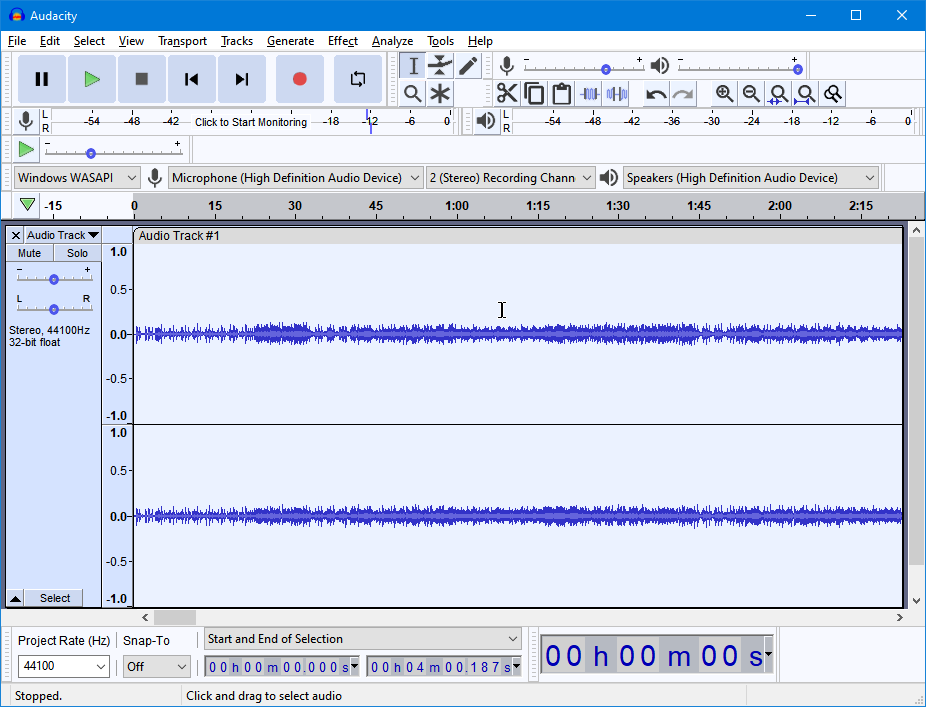Select the Envelope tool
Viewport: 926px width, 707px height.
[440, 66]
